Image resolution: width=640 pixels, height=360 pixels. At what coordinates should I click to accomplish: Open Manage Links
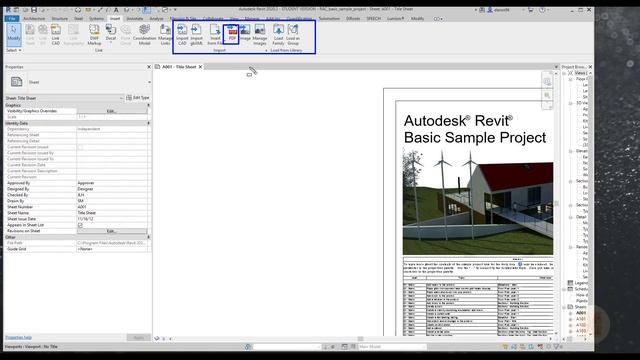tap(165, 34)
